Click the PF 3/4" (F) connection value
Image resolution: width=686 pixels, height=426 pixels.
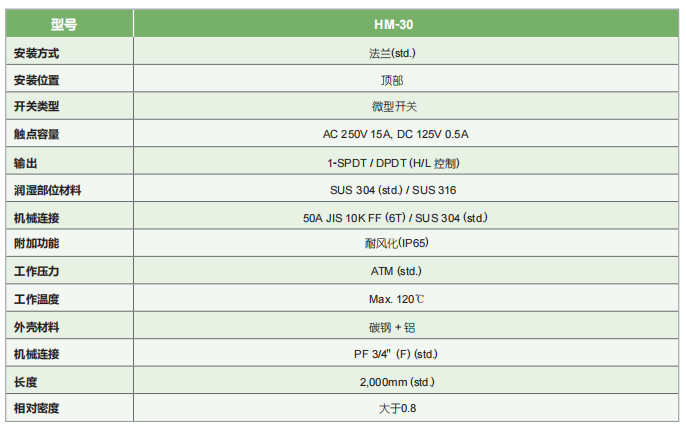click(397, 354)
